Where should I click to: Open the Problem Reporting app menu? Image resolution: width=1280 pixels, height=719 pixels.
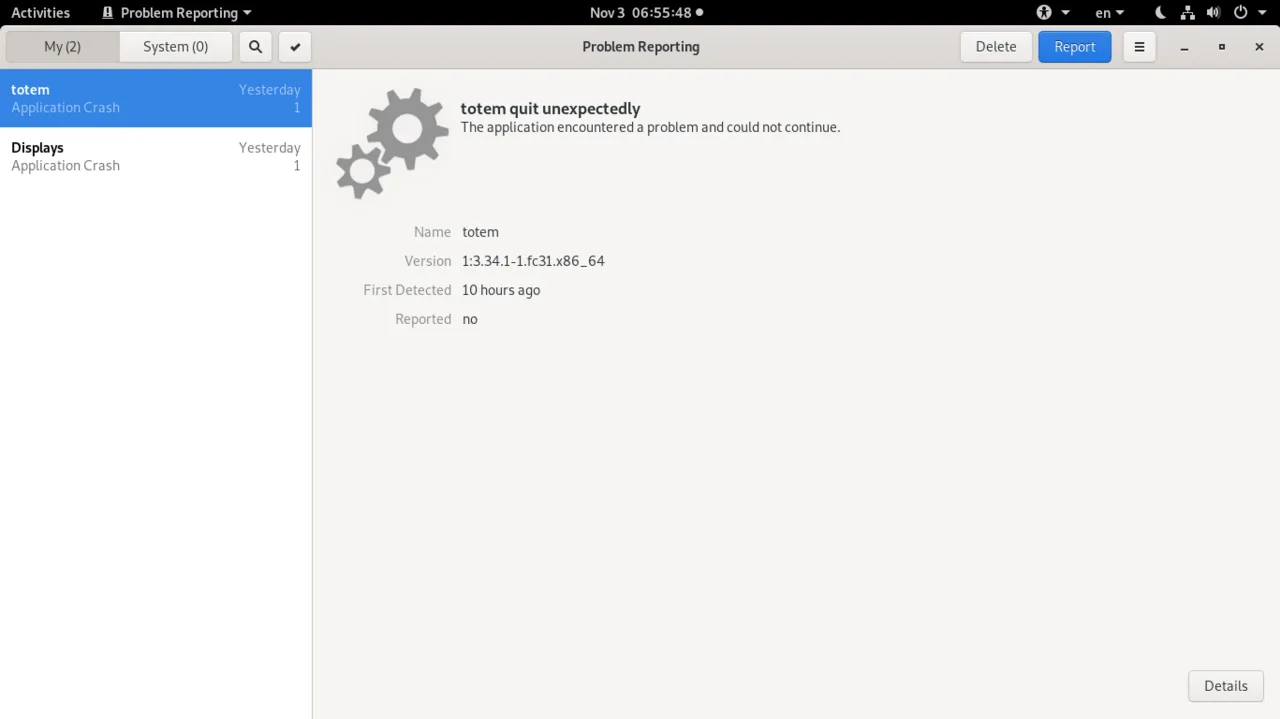177,13
